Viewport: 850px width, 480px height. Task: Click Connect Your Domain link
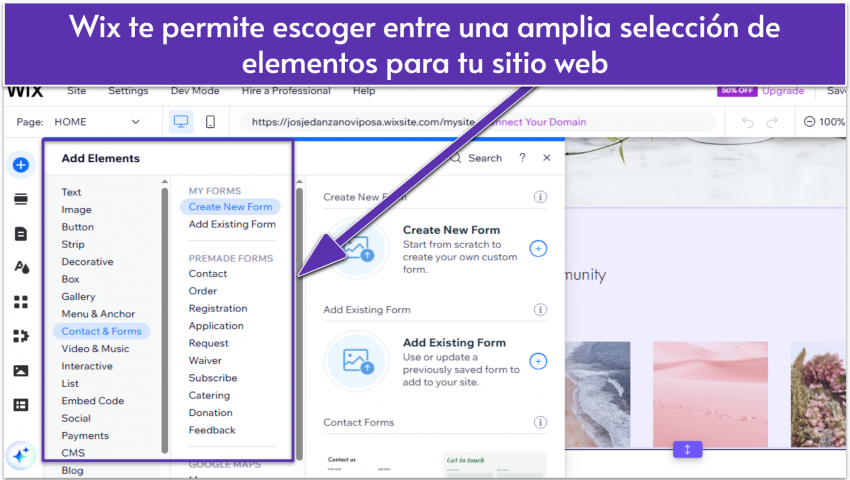click(534, 121)
